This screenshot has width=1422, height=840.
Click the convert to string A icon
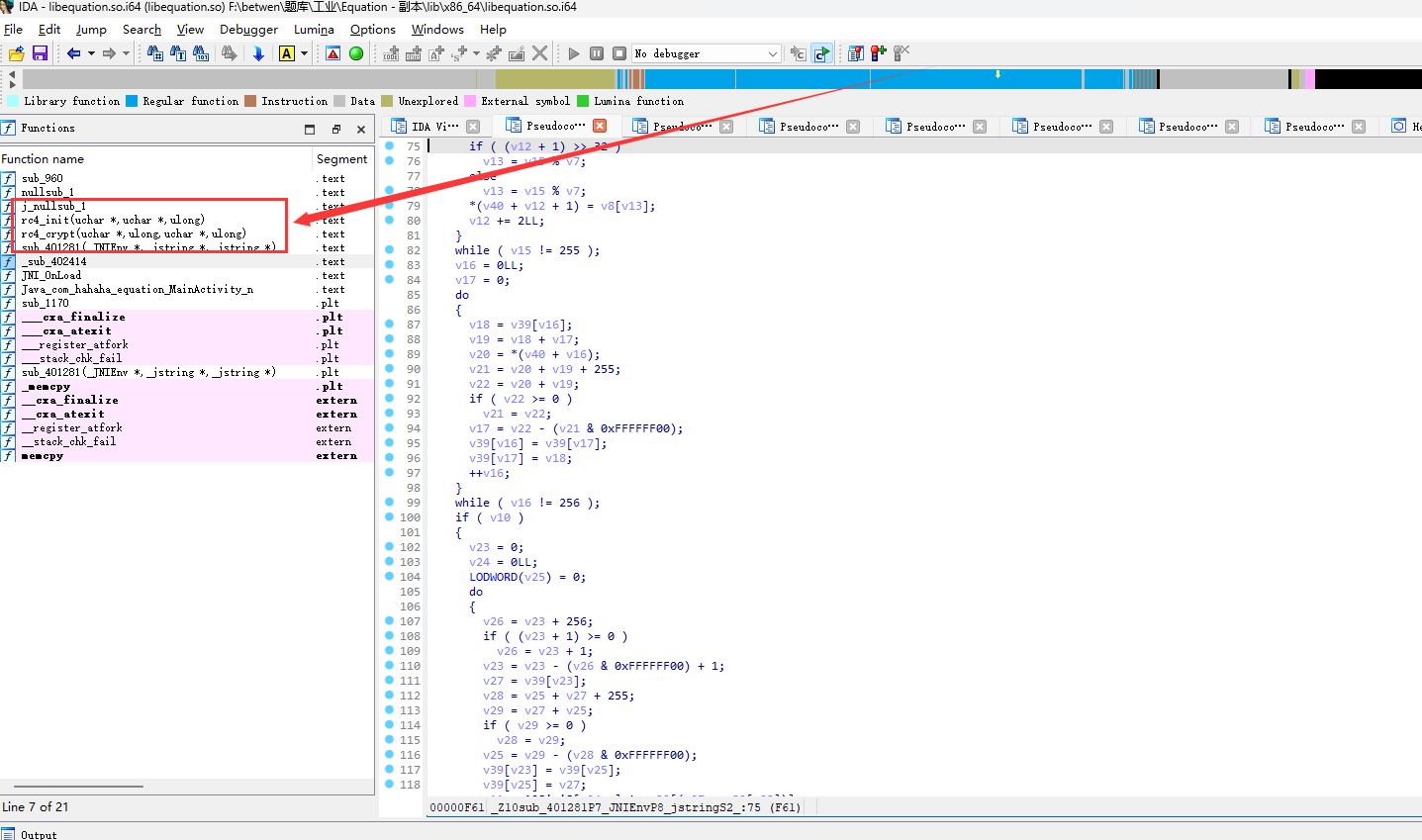tap(436, 53)
